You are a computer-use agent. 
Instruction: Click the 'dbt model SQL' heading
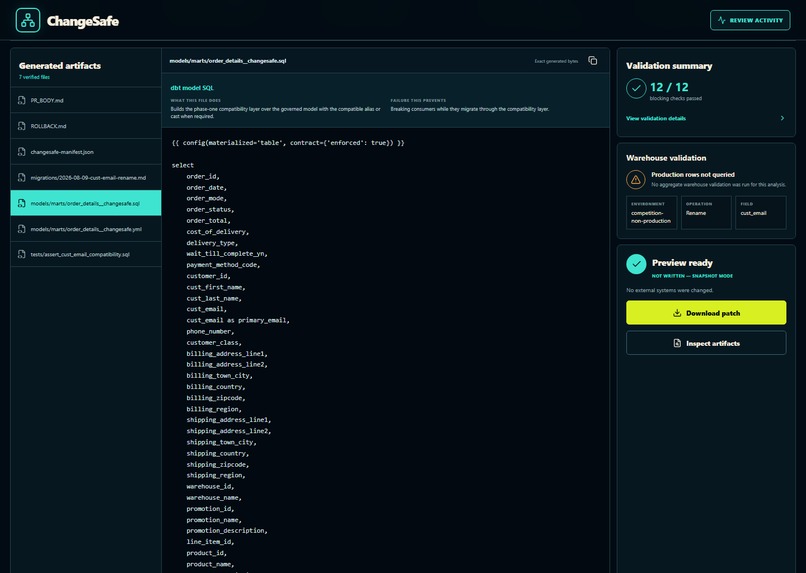192,88
